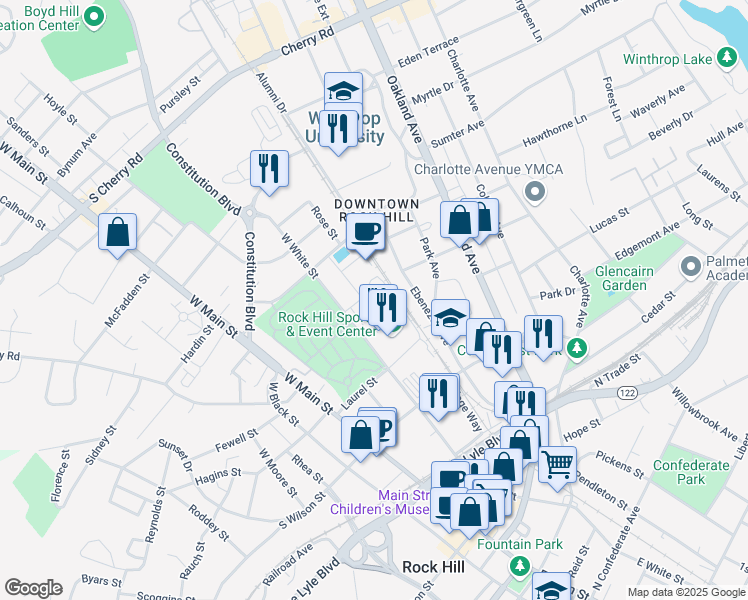Image resolution: width=748 pixels, height=600 pixels.
Task: Click the Boyd Hill Recreation Center pin
Action: 94,19
